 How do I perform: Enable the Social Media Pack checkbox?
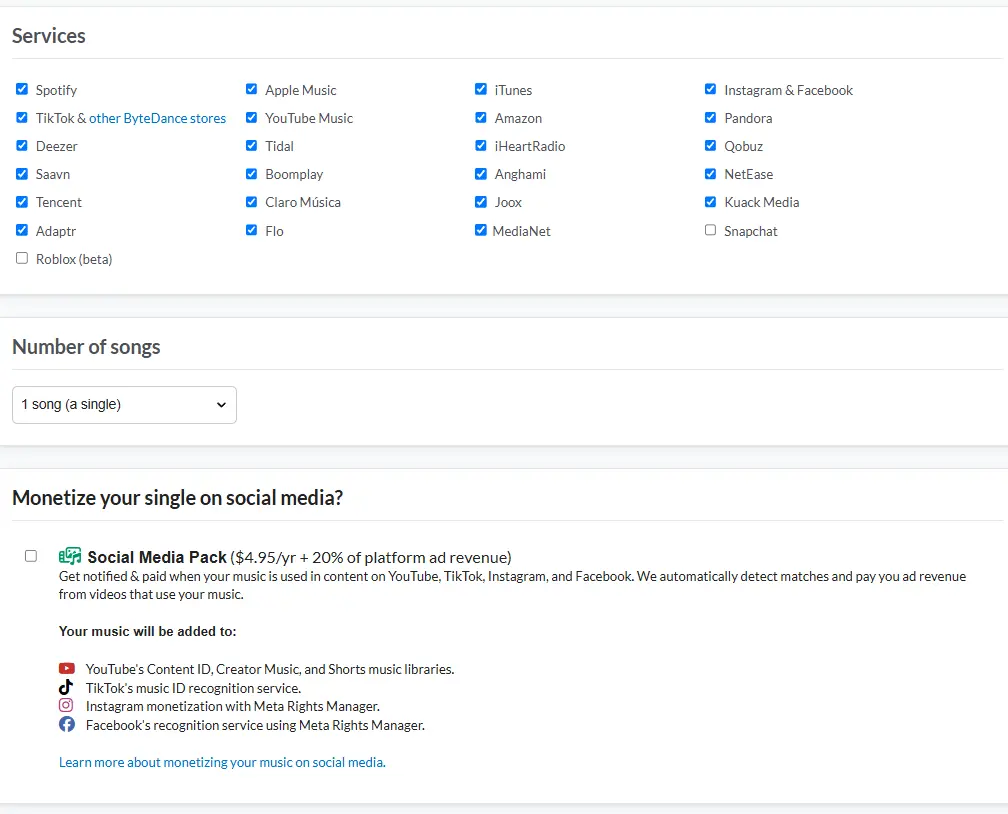[31, 556]
